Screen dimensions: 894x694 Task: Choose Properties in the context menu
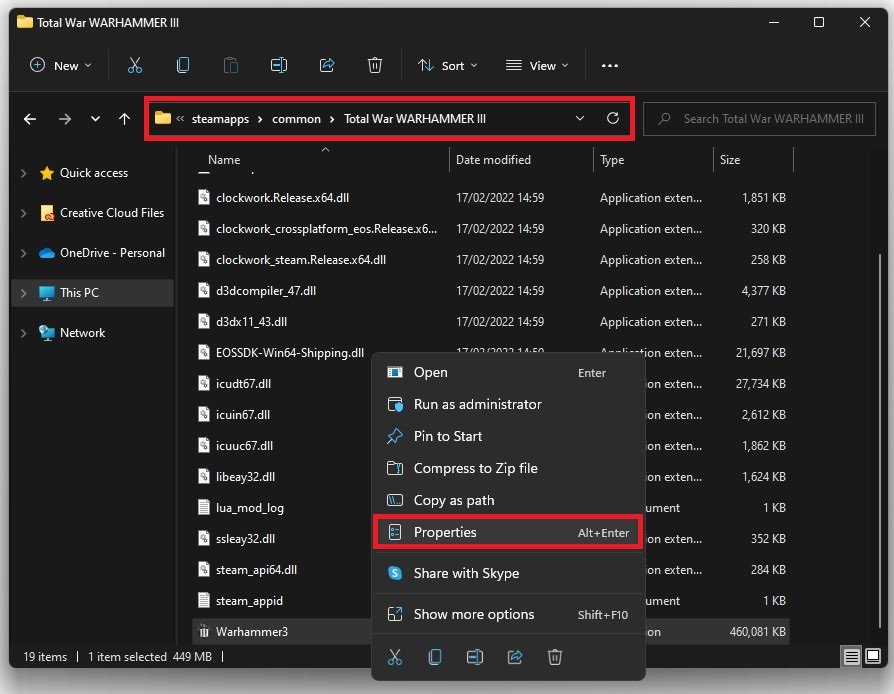click(x=508, y=532)
